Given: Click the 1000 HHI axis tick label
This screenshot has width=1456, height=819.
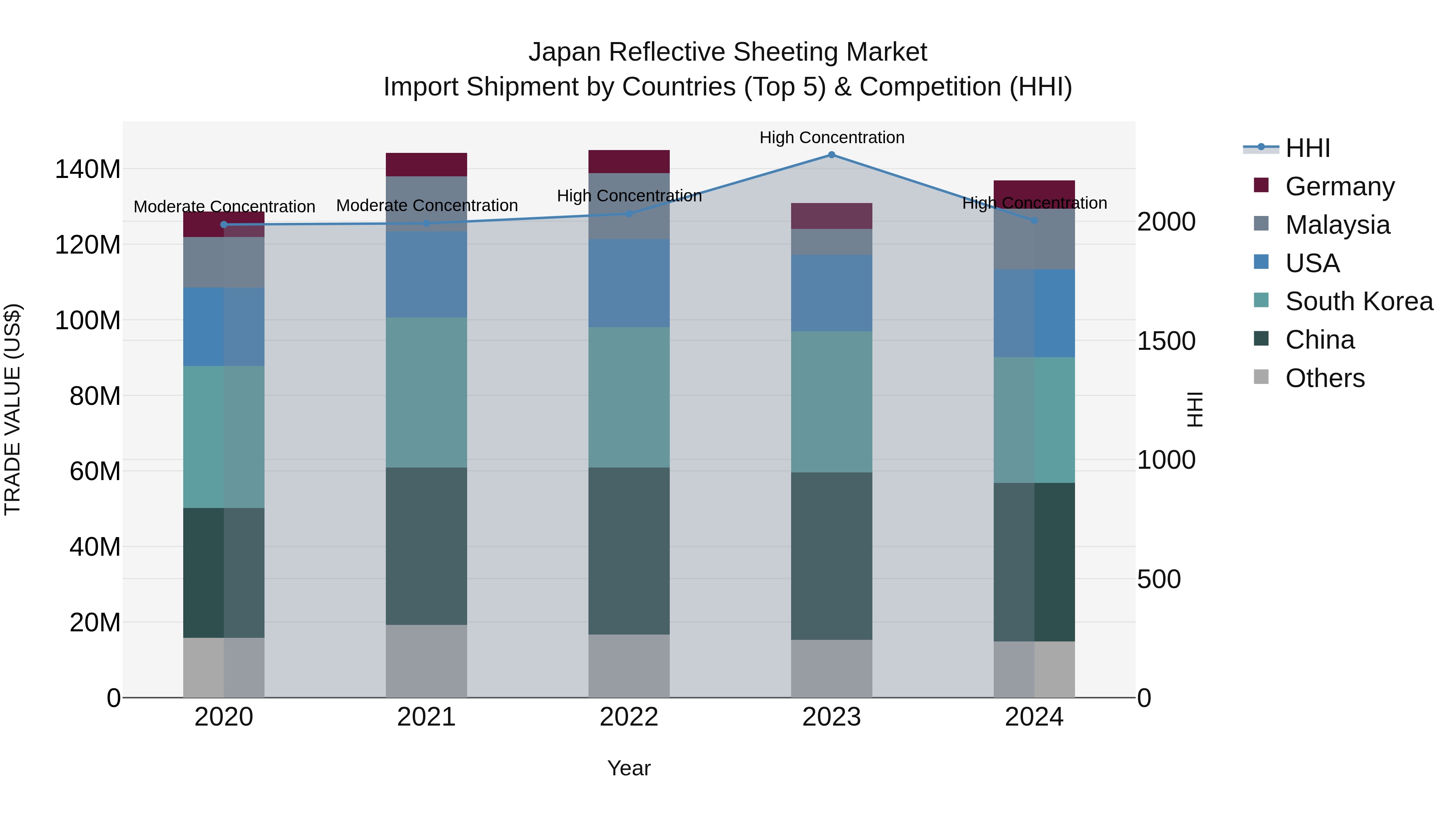Looking at the screenshot, I should tap(1166, 460).
